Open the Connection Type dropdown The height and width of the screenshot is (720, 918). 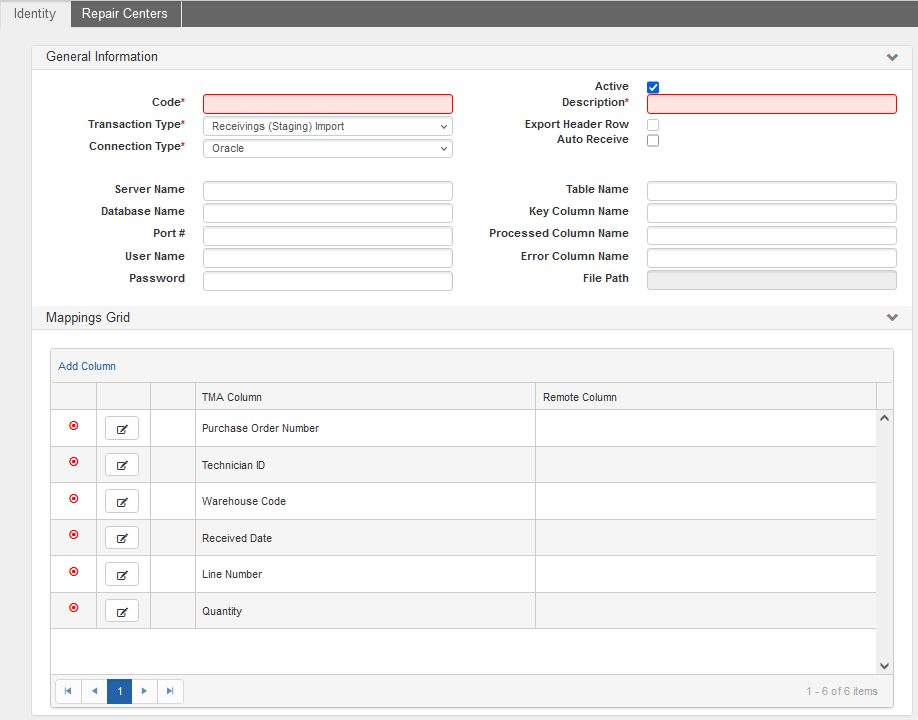coord(327,149)
